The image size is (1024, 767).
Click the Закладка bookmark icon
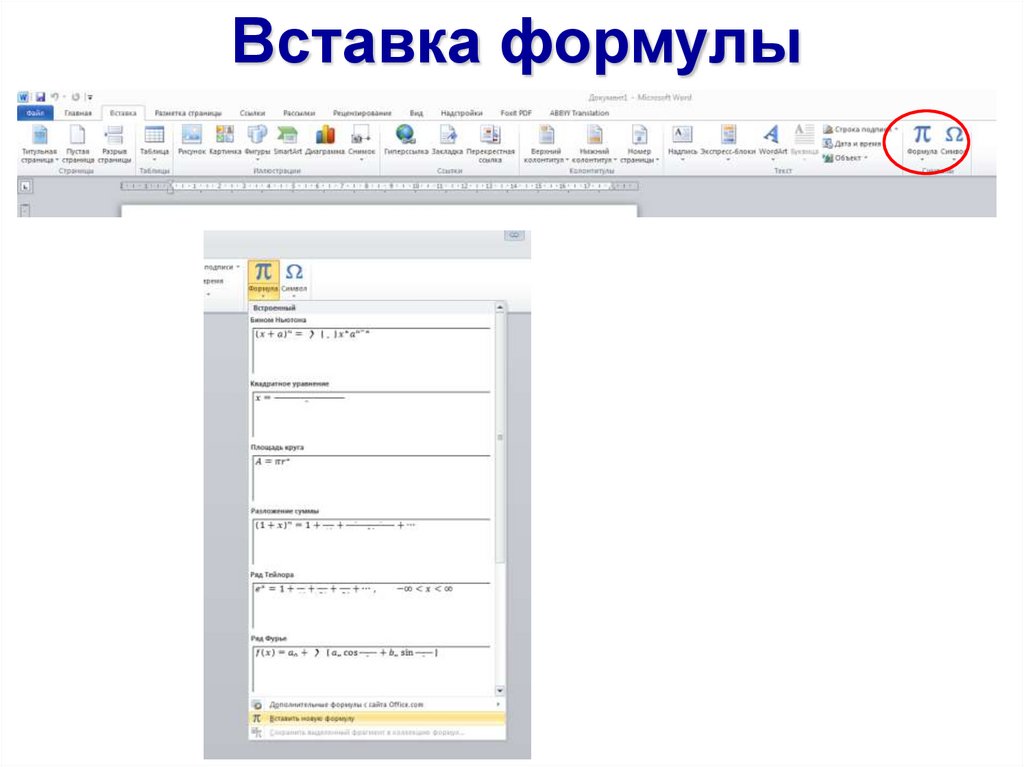[447, 135]
